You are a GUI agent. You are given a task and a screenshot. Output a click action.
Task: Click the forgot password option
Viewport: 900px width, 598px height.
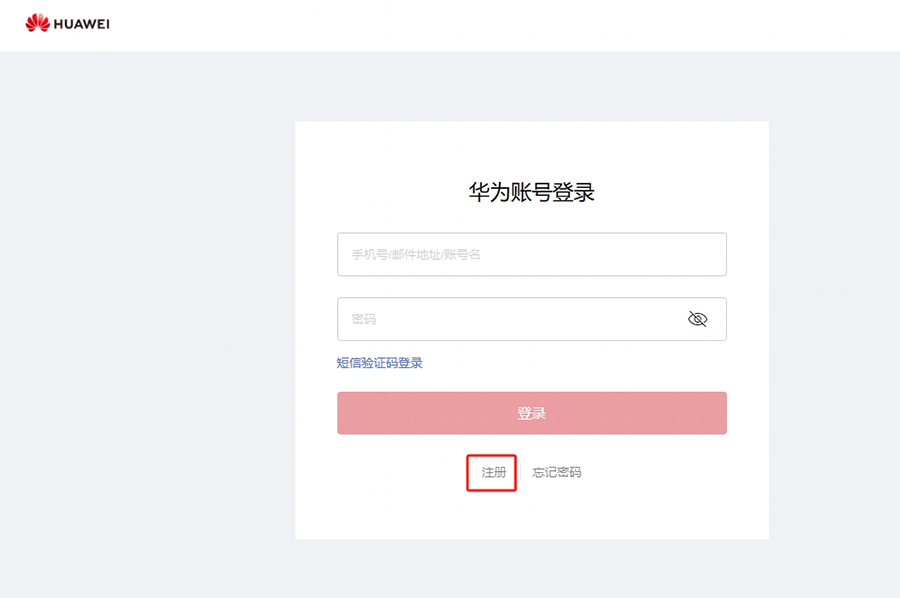pos(559,471)
